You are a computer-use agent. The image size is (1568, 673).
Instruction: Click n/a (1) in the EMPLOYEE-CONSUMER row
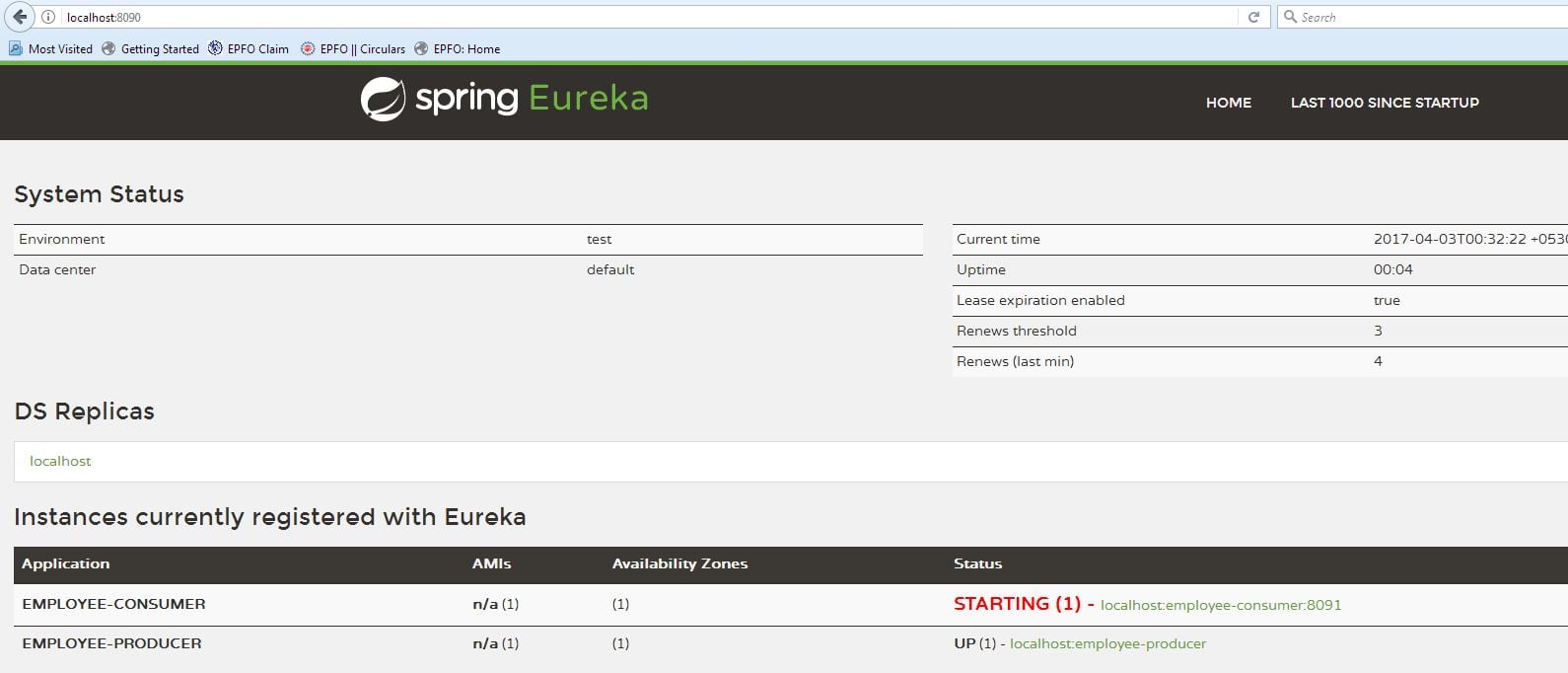pos(495,604)
